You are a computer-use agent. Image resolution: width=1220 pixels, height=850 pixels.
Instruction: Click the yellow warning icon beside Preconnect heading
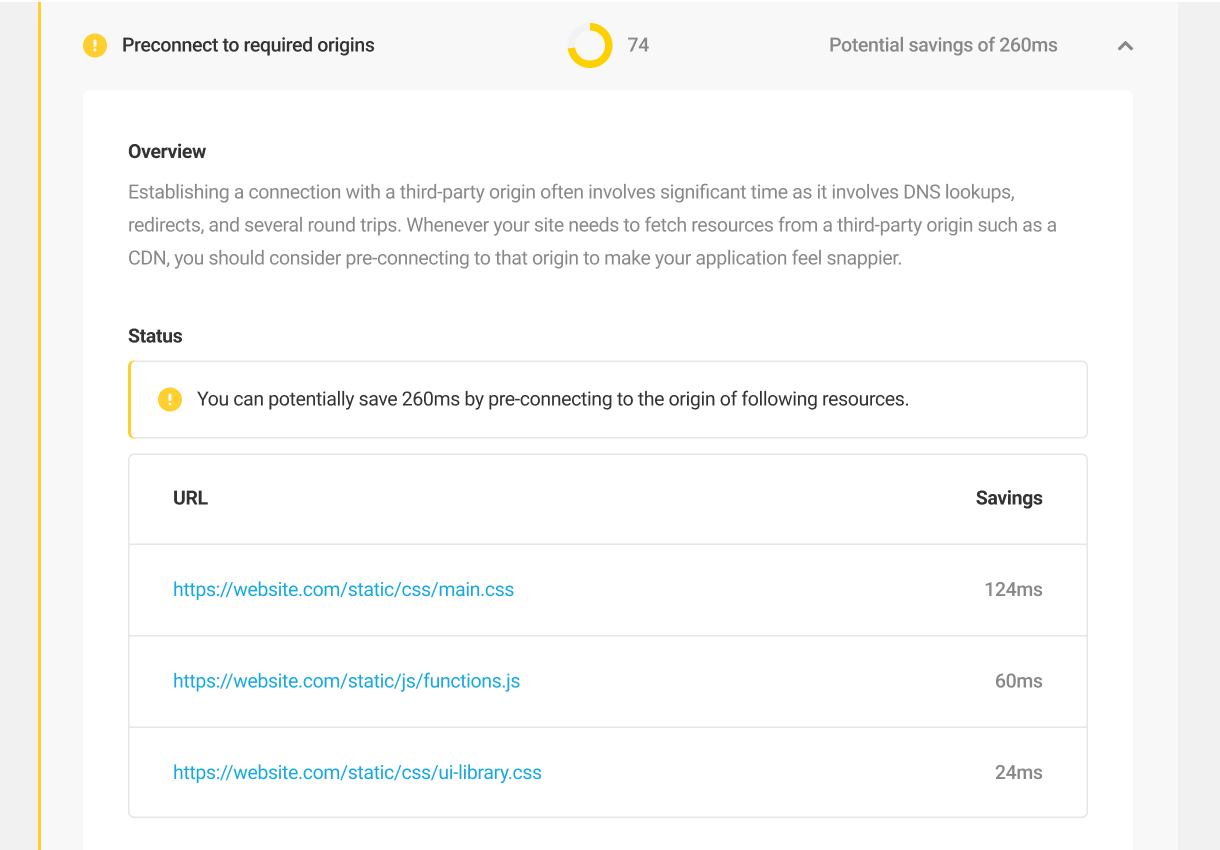(x=95, y=45)
